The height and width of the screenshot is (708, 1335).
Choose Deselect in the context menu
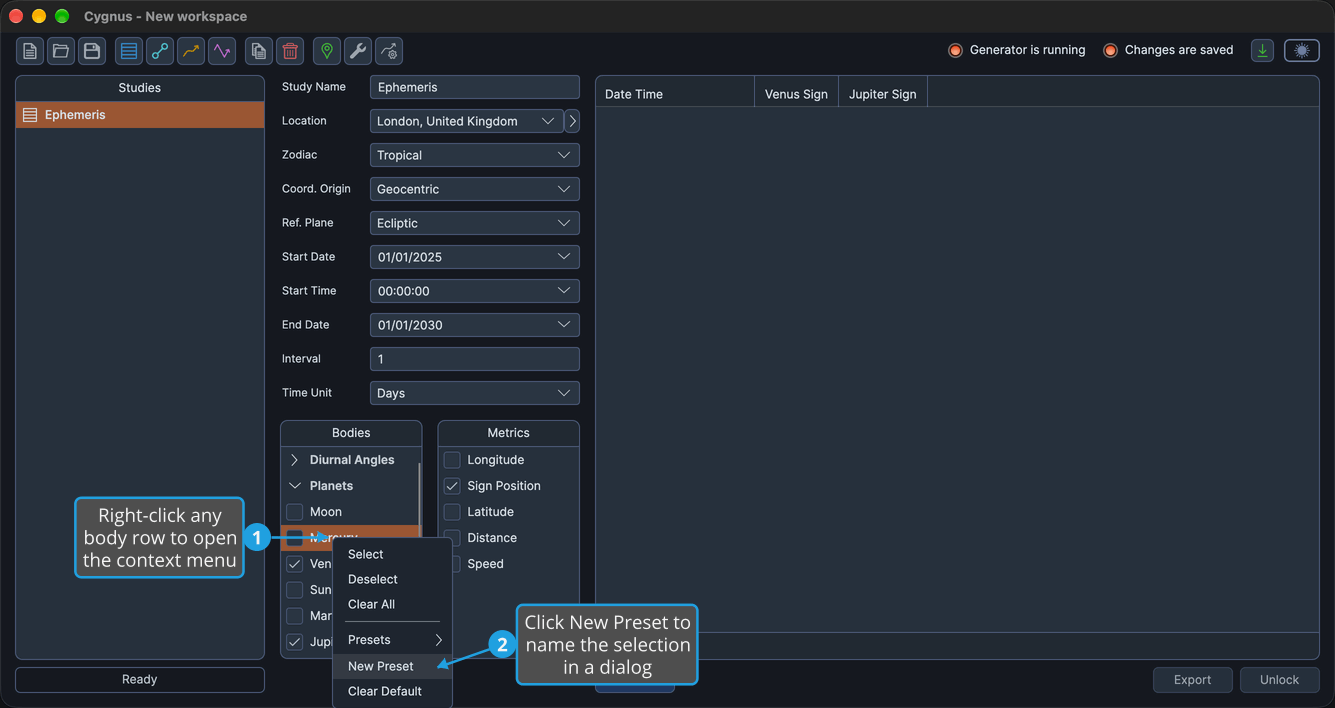coord(393,579)
